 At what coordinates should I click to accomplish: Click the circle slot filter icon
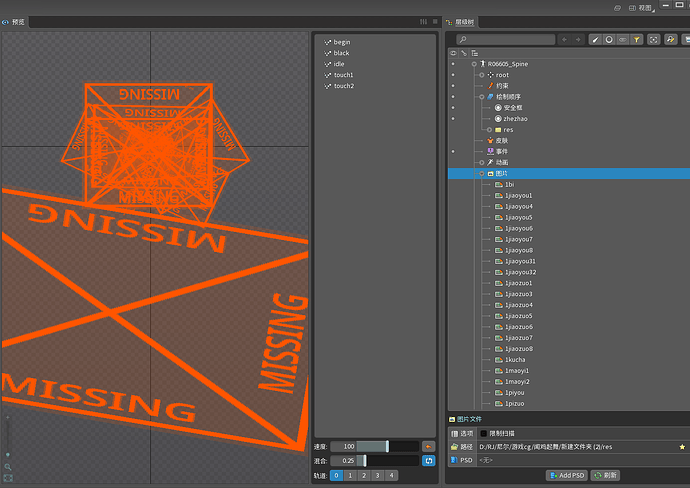point(609,39)
